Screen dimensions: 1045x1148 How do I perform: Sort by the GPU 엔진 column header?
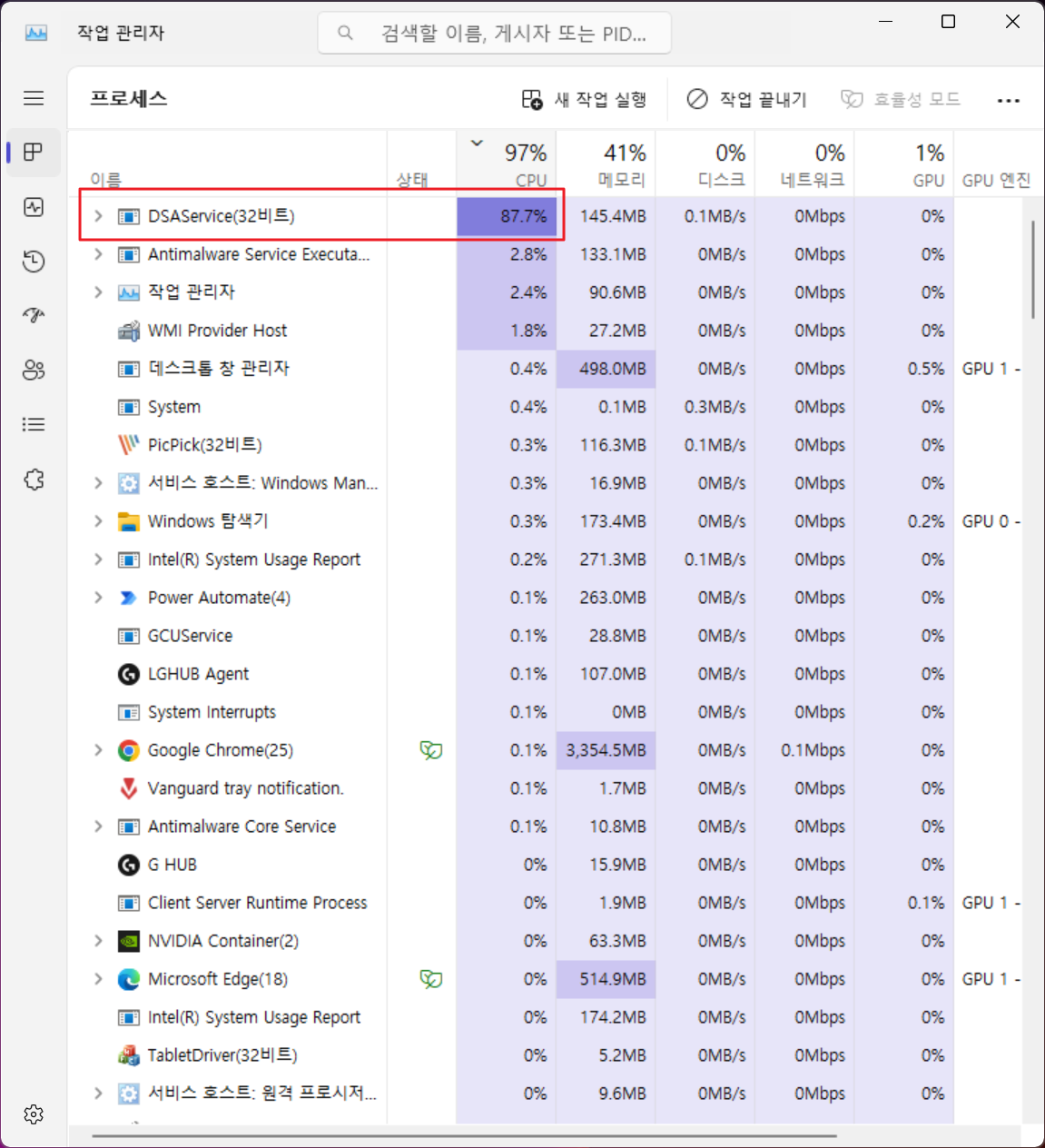point(996,163)
